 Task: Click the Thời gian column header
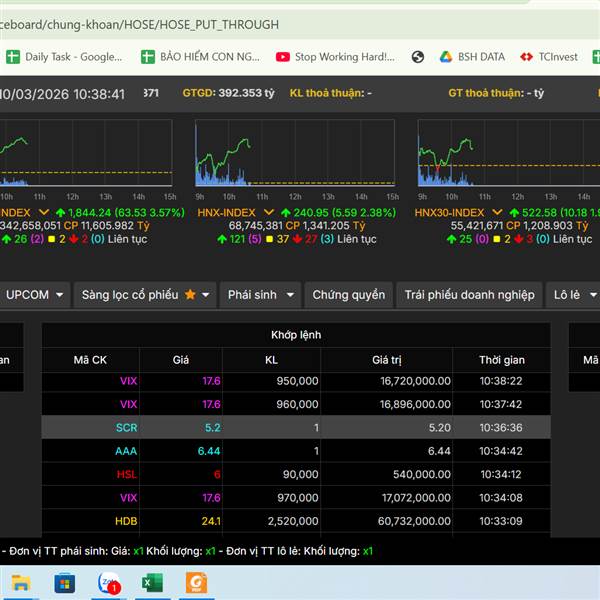[x=502, y=360]
